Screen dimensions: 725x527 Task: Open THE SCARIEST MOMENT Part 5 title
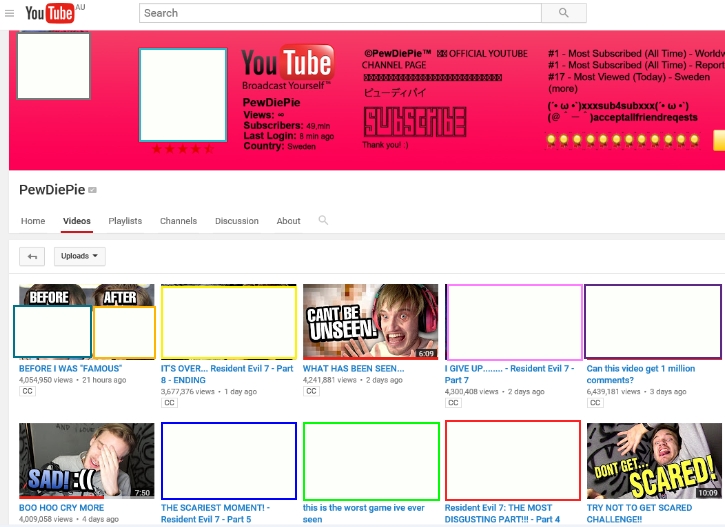(x=215, y=513)
